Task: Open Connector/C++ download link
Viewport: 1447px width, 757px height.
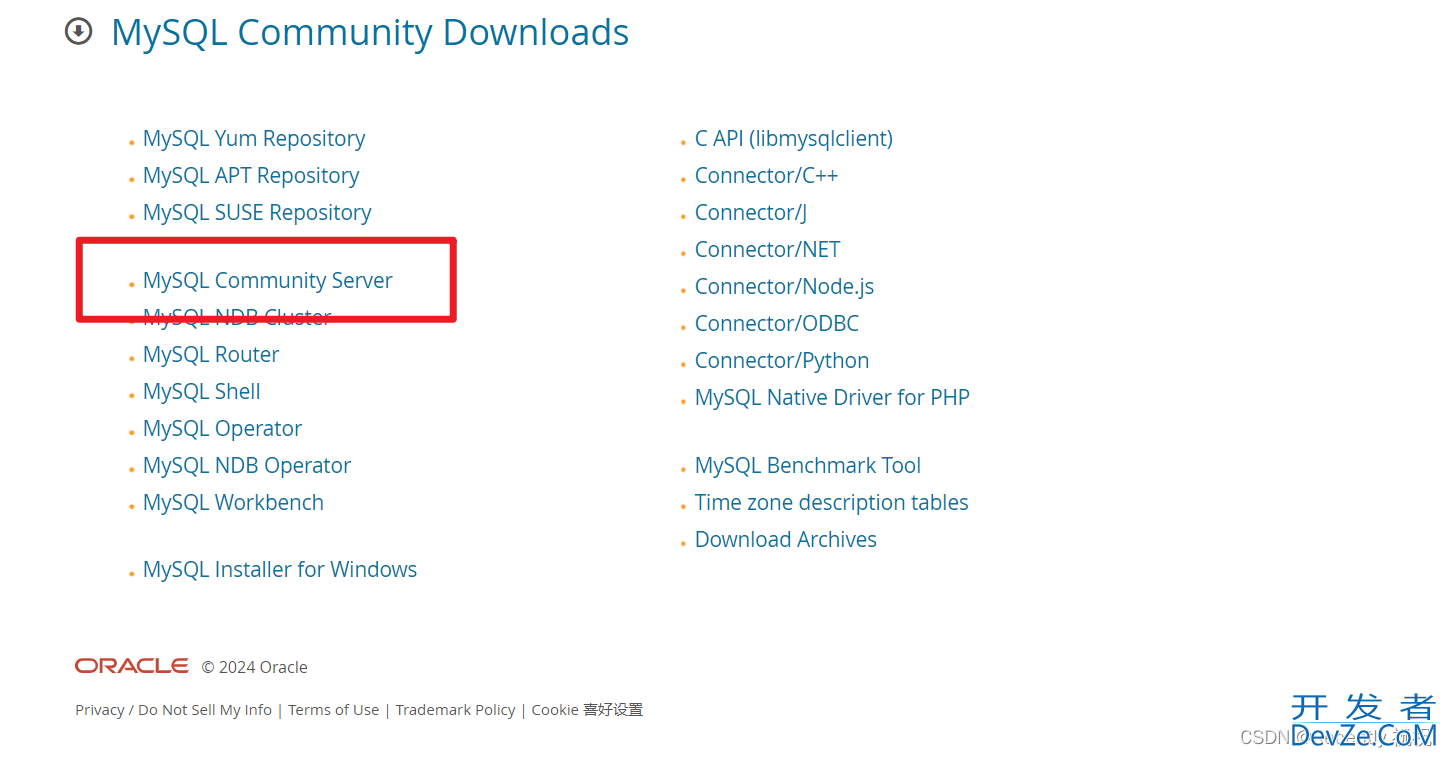Action: 766,175
